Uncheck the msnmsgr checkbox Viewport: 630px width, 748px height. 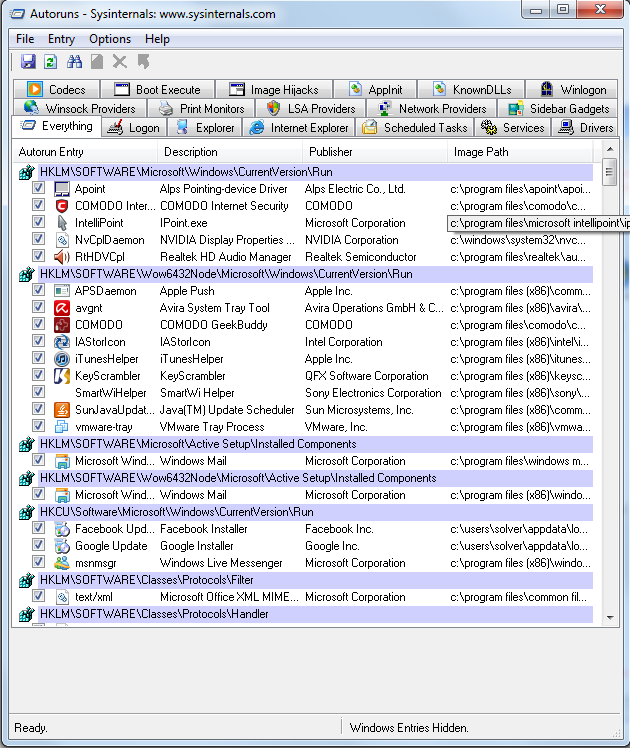pyautogui.click(x=38, y=562)
